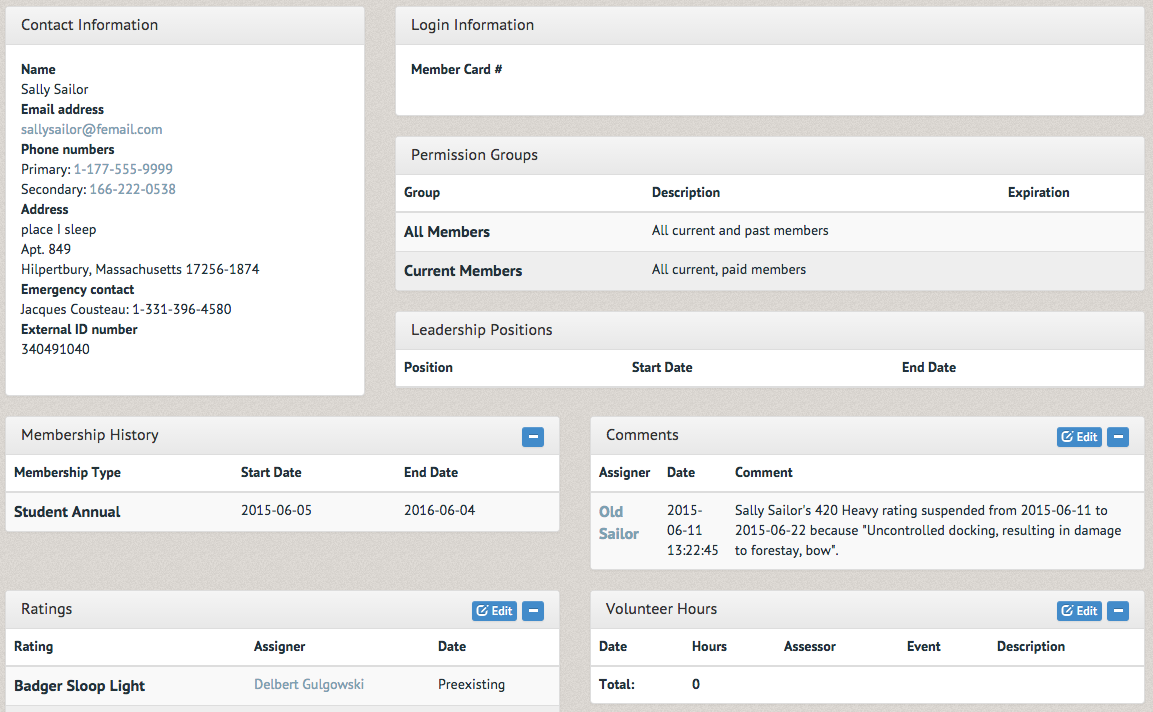Viewport: 1153px width, 712px height.
Task: Select the Current Members group row
Action: (769, 271)
